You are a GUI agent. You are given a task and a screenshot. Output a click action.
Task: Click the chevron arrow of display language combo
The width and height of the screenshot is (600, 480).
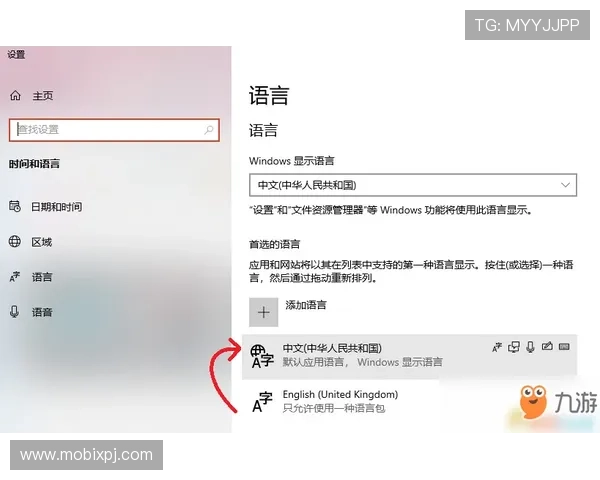coord(565,185)
